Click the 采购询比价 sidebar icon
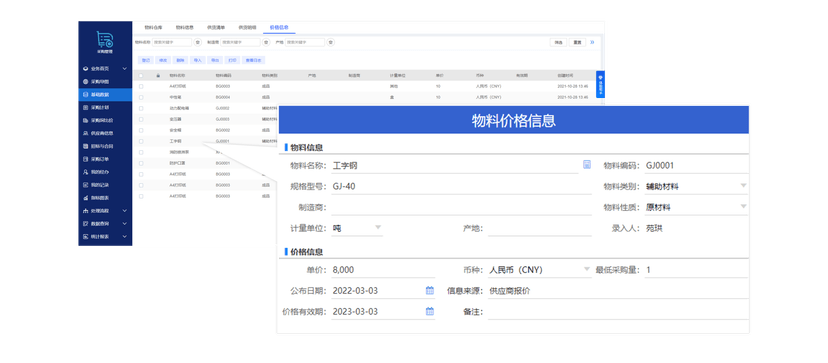This screenshot has height=363, width=828. click(x=86, y=120)
